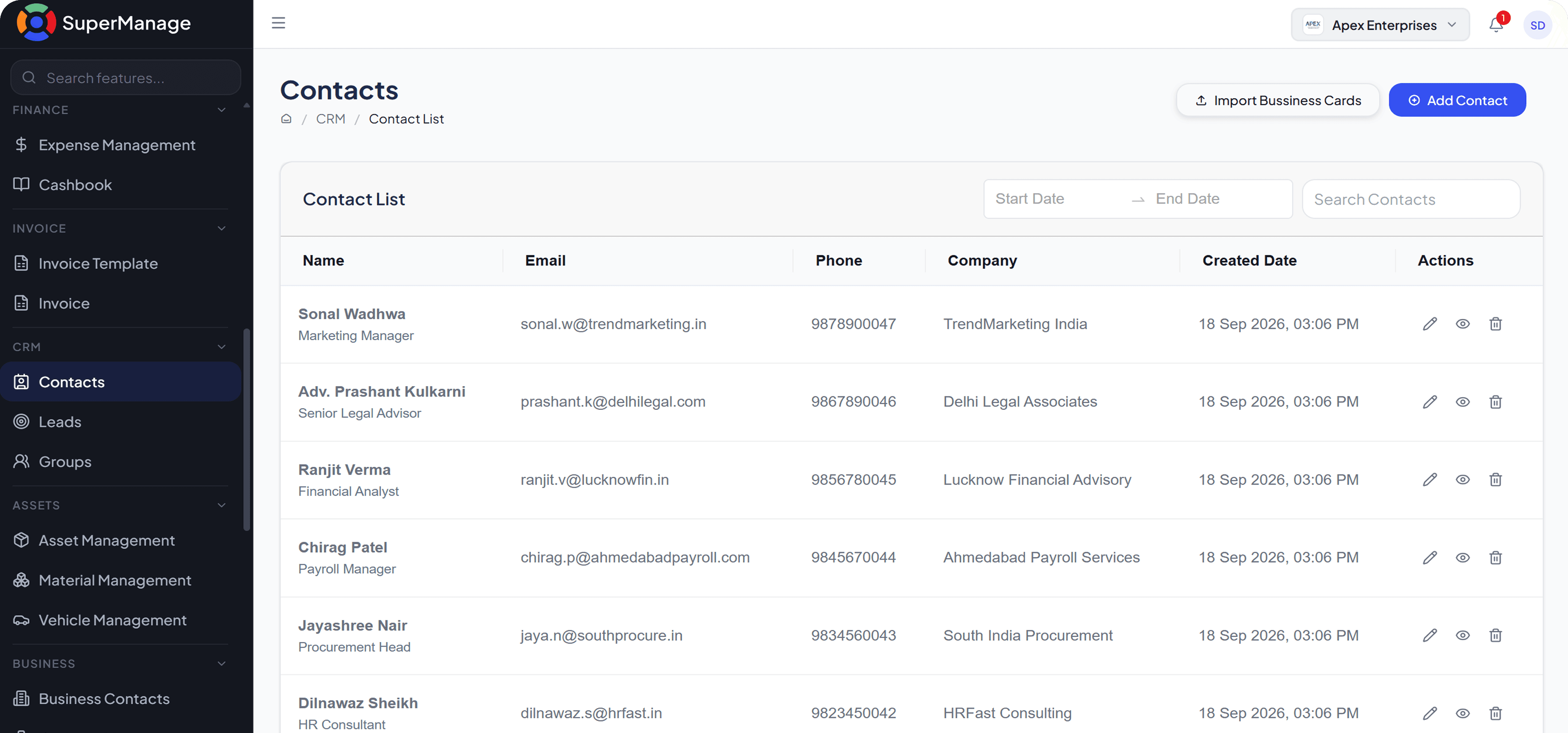View Ranjit Verma details with eye icon
This screenshot has height=733, width=1568.
1463,479
